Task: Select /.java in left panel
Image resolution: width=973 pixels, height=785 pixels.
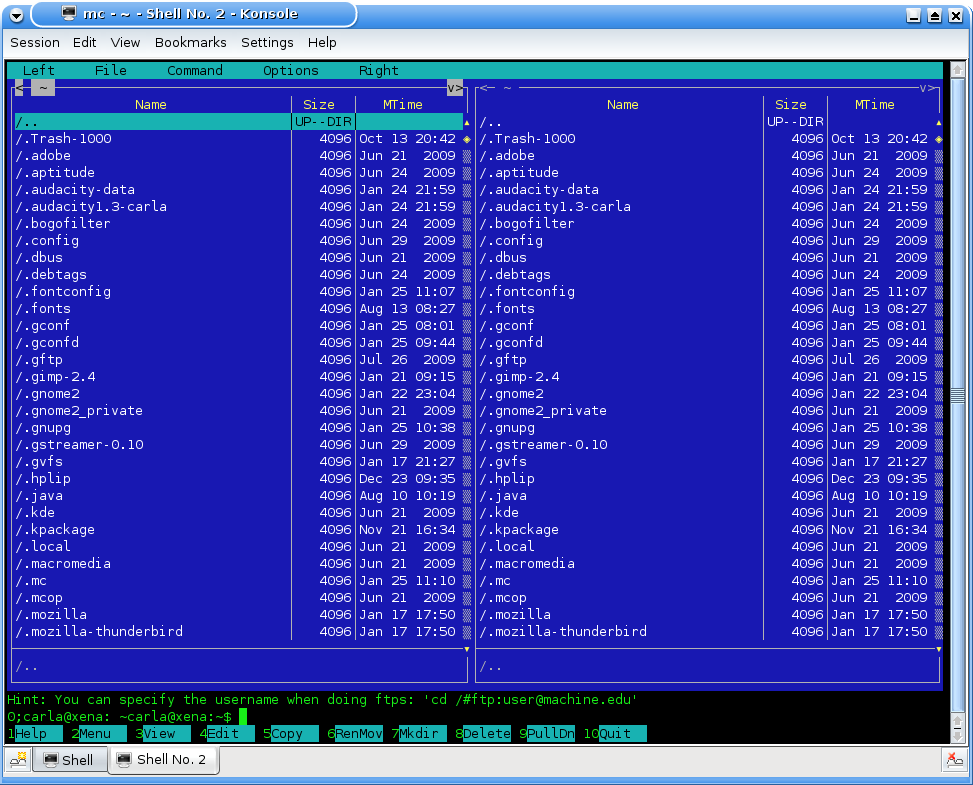Action: (239, 495)
